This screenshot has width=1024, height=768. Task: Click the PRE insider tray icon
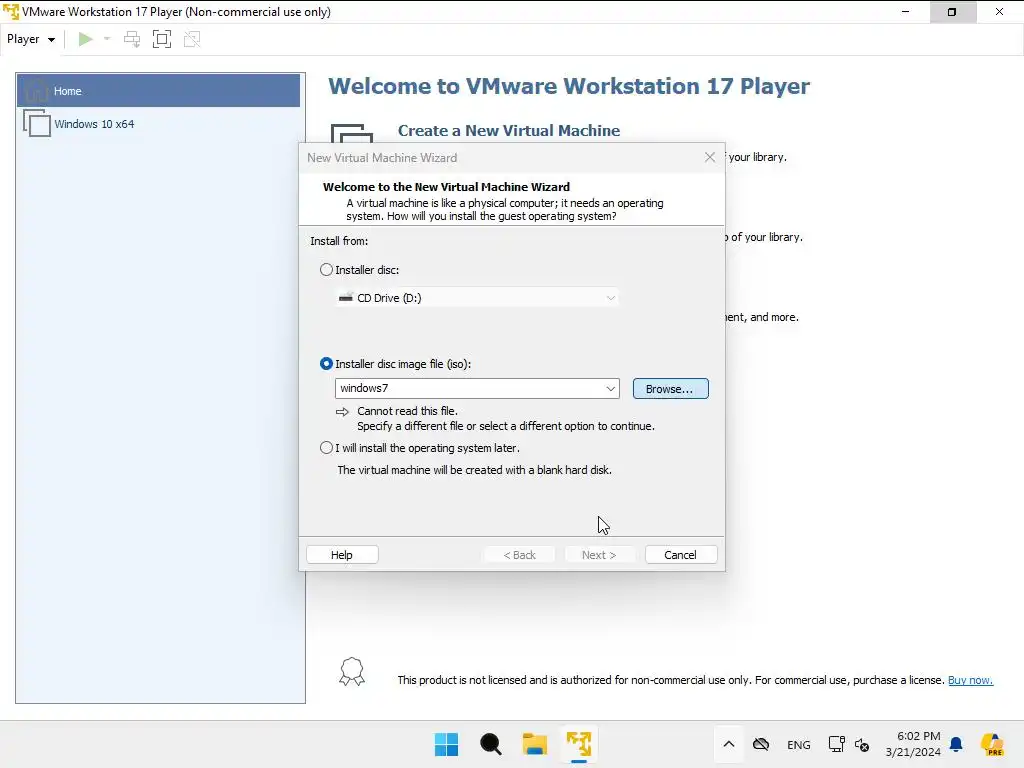tap(992, 744)
